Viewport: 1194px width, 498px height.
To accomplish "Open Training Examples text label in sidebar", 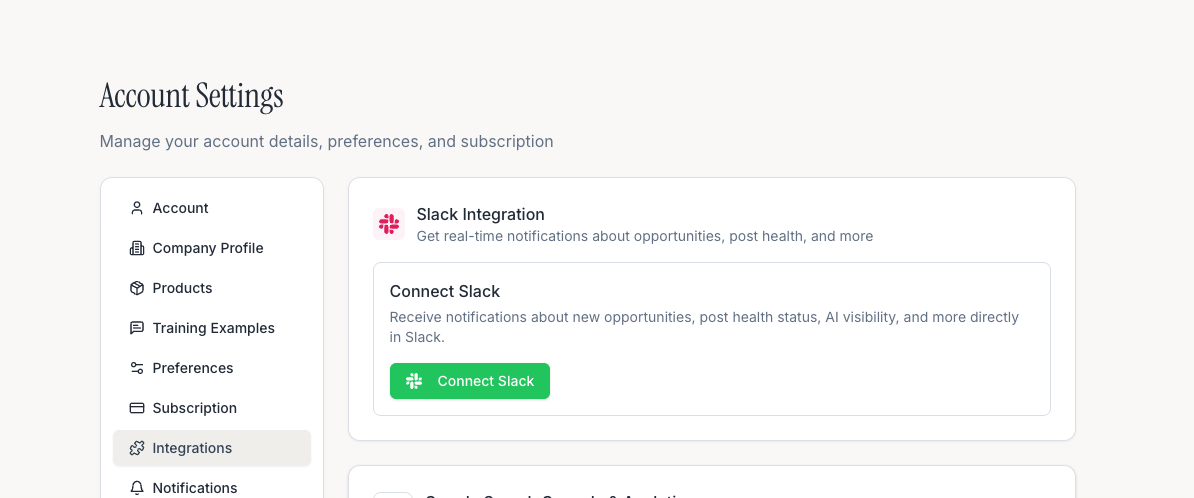I will pyautogui.click(x=213, y=328).
